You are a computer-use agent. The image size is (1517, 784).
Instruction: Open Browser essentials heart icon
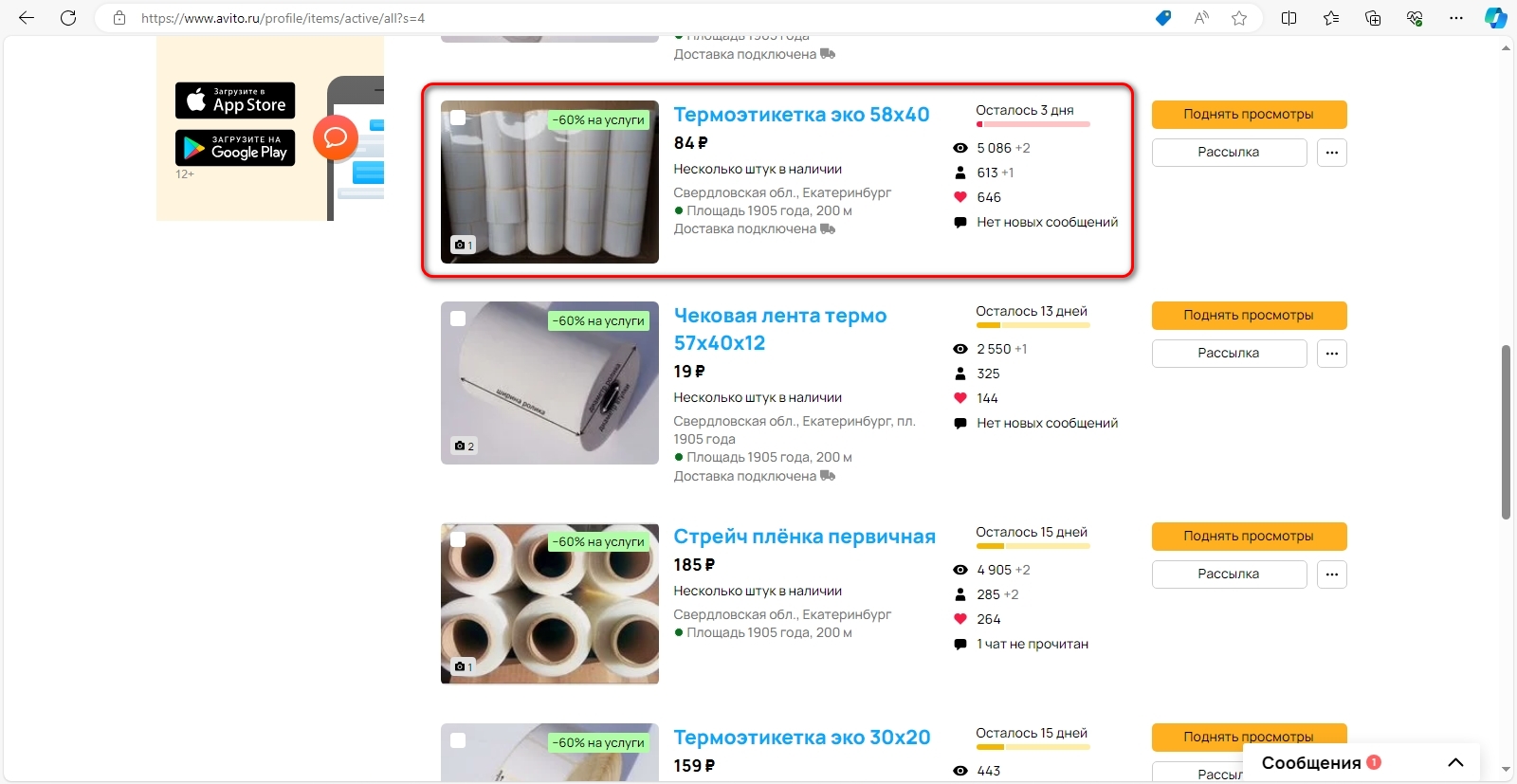click(x=1415, y=18)
